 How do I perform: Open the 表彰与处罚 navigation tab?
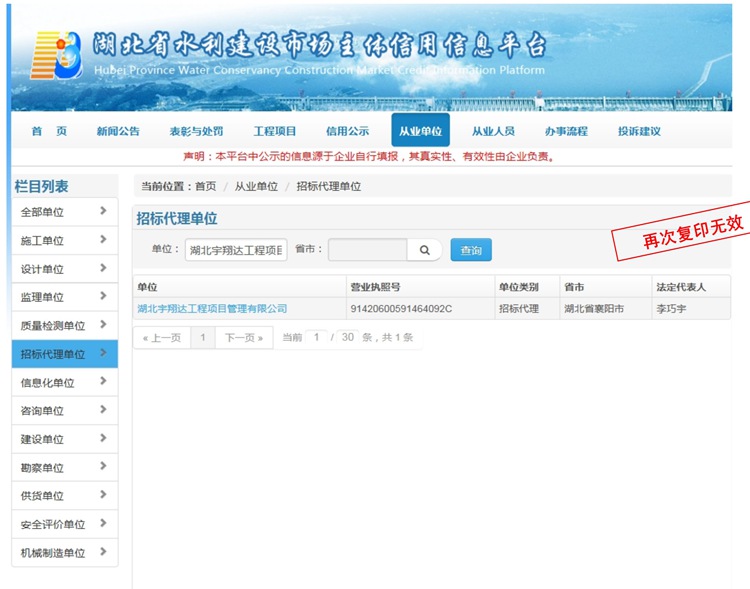(x=196, y=131)
